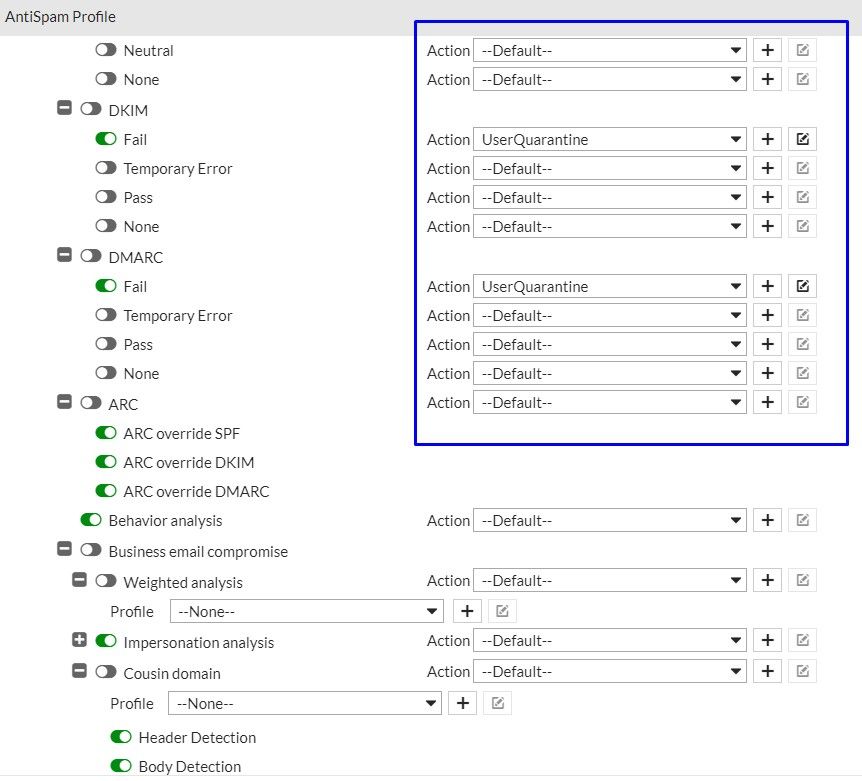Edit the DKIM Fail UserQuarantine action
The image size is (862, 781).
click(802, 139)
